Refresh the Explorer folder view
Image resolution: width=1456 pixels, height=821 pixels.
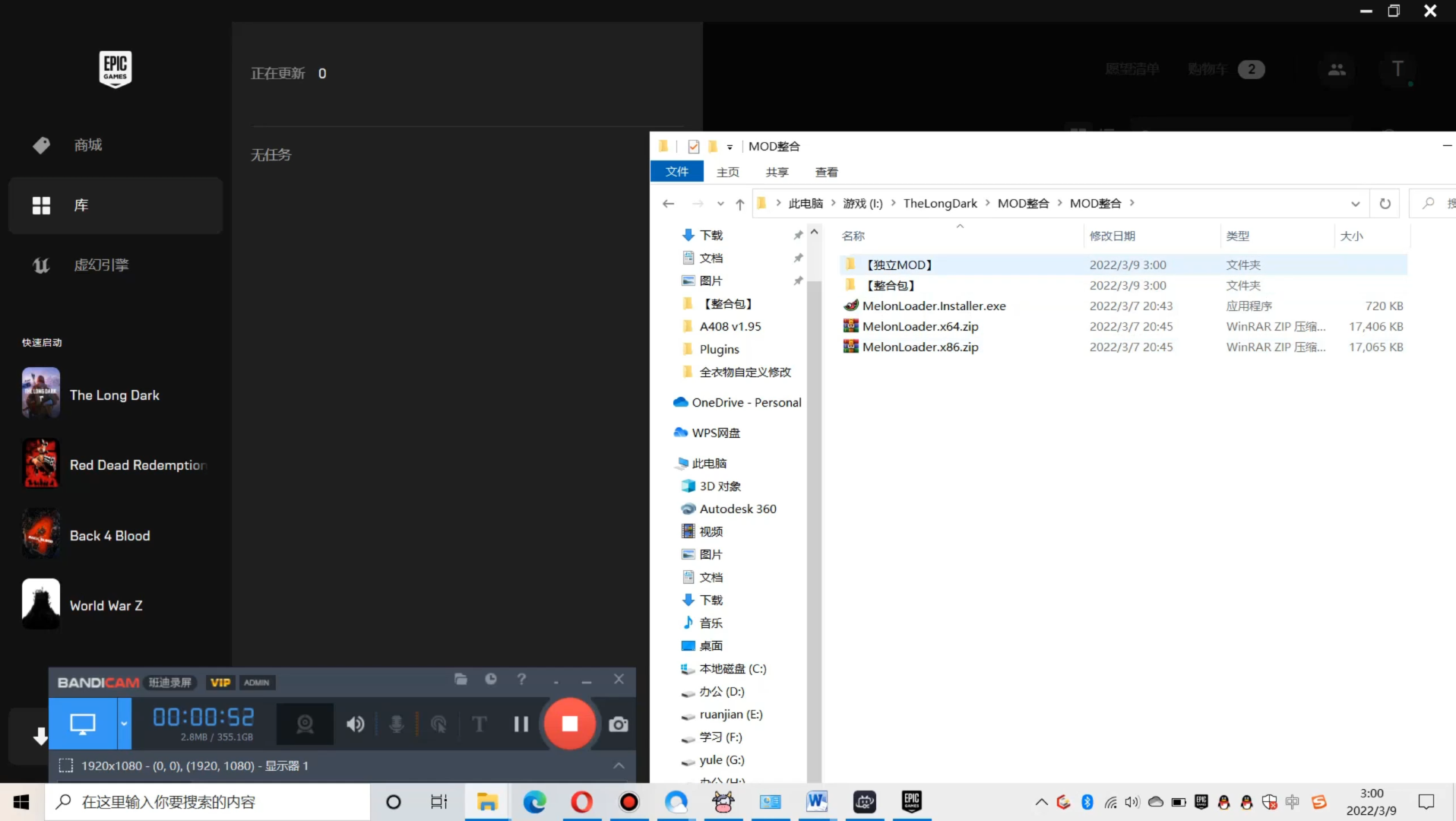(x=1385, y=203)
